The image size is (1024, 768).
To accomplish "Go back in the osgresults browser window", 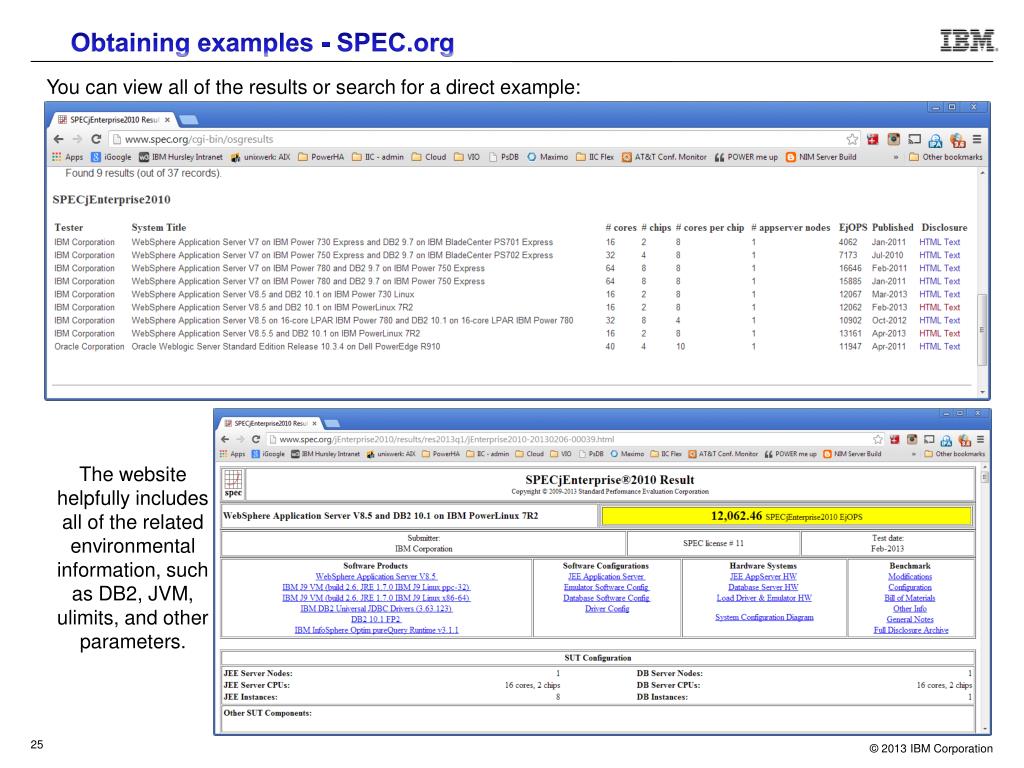I will tap(59, 139).
